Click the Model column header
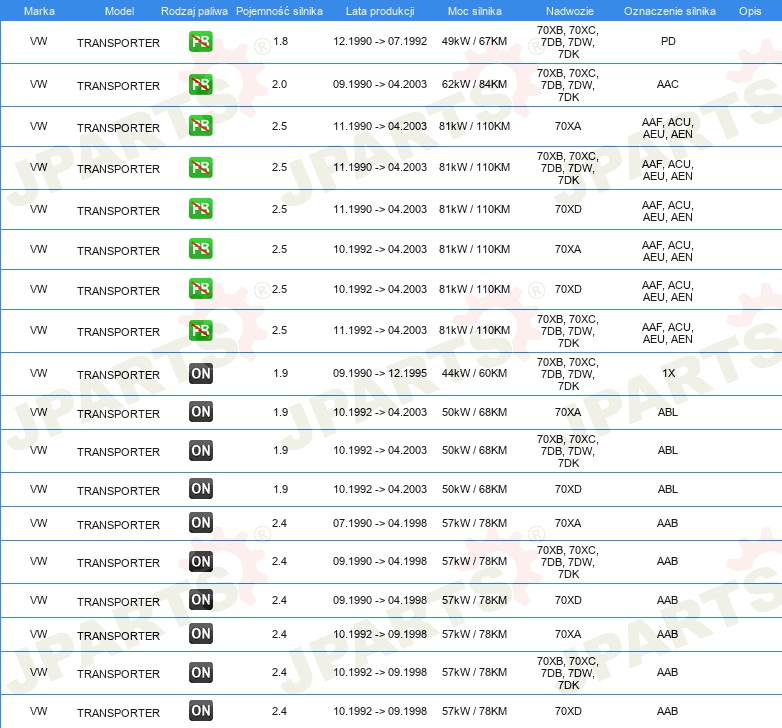The width and height of the screenshot is (782, 728). click(x=119, y=11)
